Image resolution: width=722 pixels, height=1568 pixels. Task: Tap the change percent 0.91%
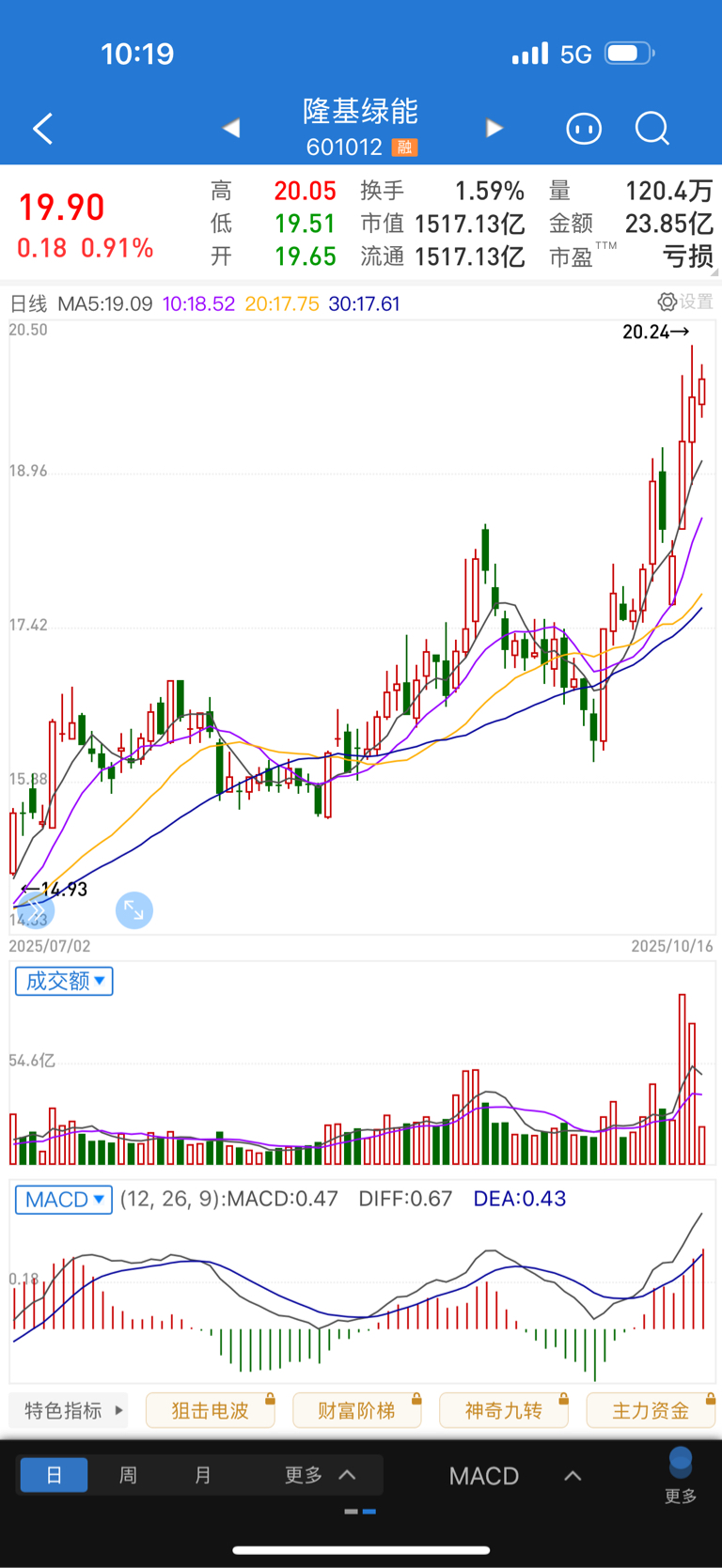tap(117, 248)
